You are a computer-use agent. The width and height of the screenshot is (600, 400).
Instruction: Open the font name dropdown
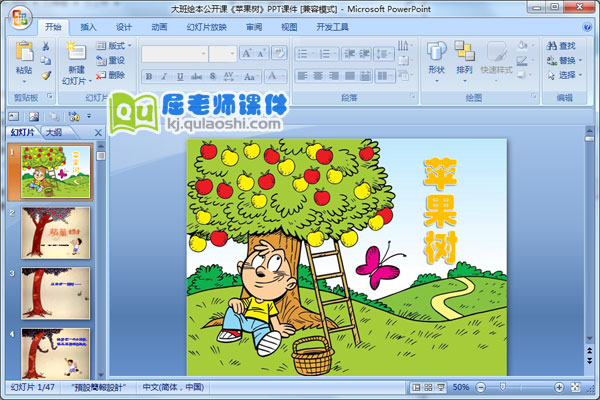pyautogui.click(x=204, y=54)
